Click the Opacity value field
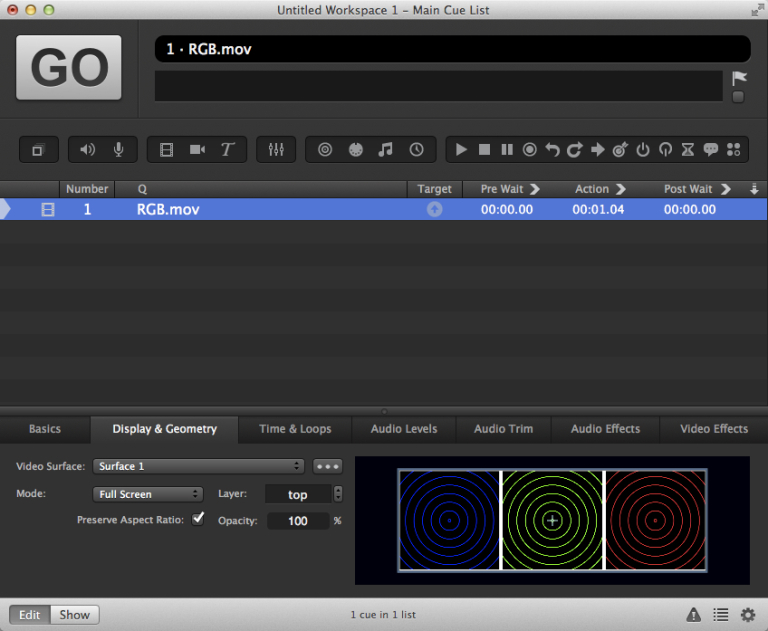This screenshot has width=768, height=631. click(298, 521)
